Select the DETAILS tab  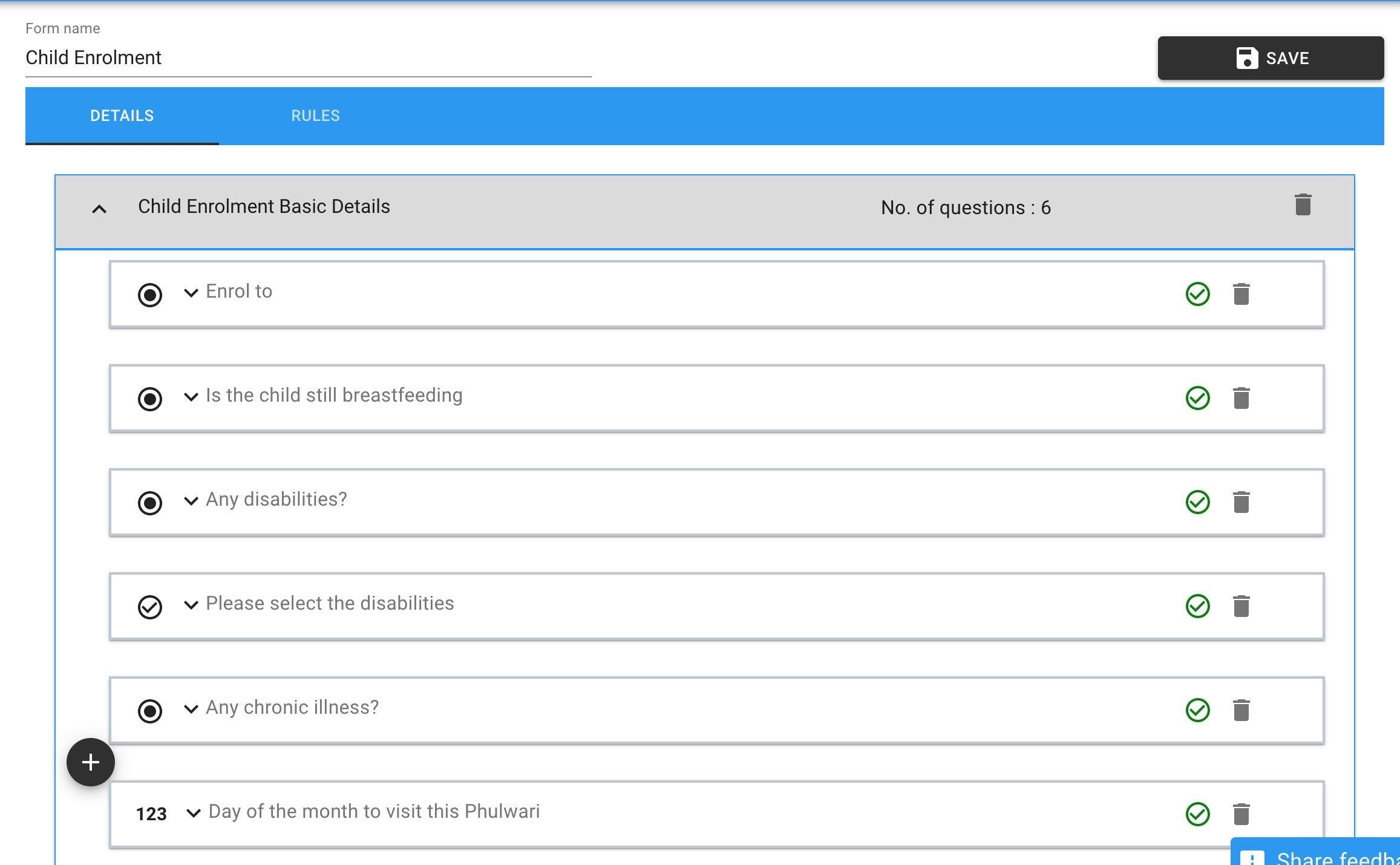tap(122, 116)
